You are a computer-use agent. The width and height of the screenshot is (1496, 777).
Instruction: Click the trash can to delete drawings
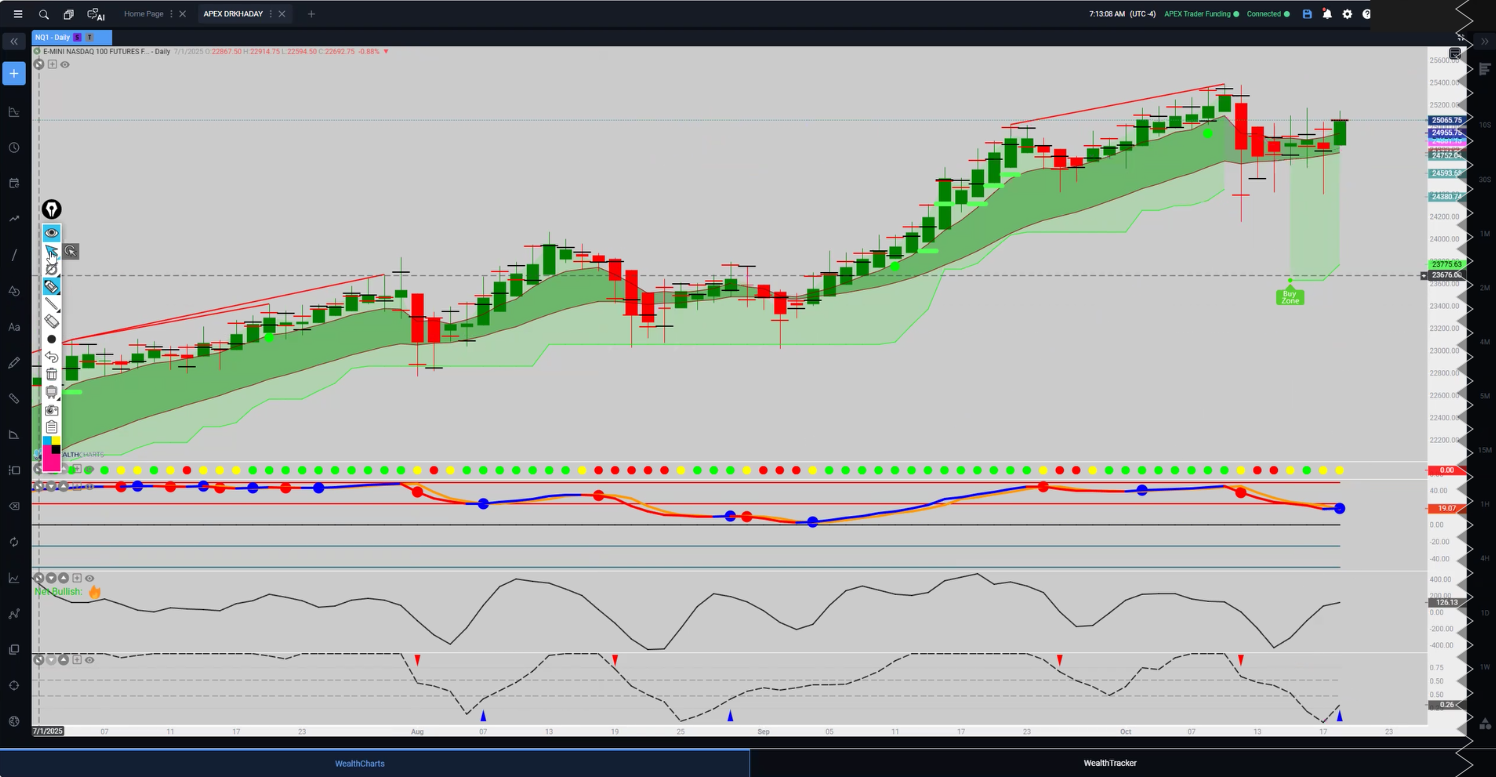(52, 374)
